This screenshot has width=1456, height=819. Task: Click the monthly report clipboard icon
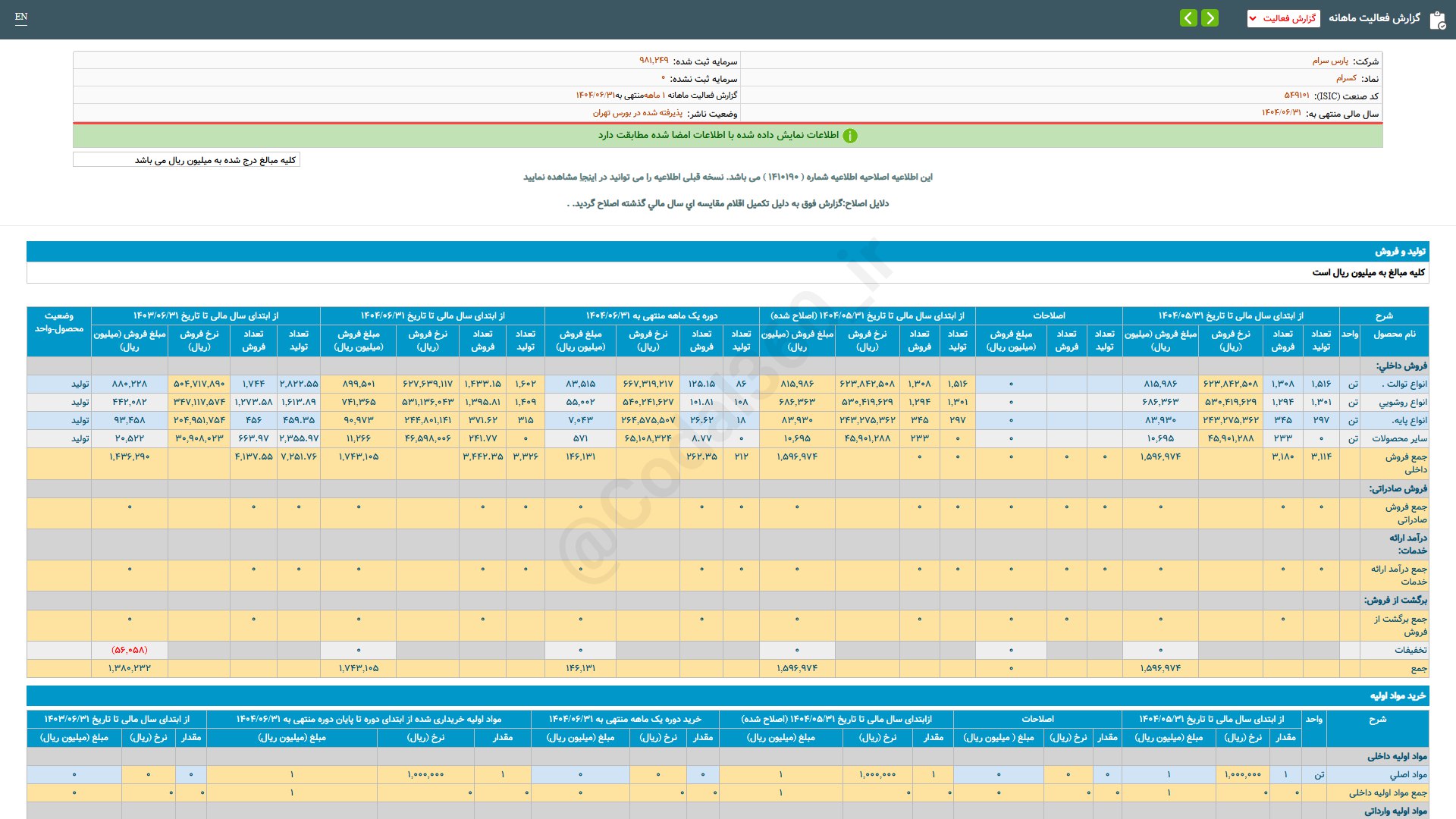pos(1437,20)
